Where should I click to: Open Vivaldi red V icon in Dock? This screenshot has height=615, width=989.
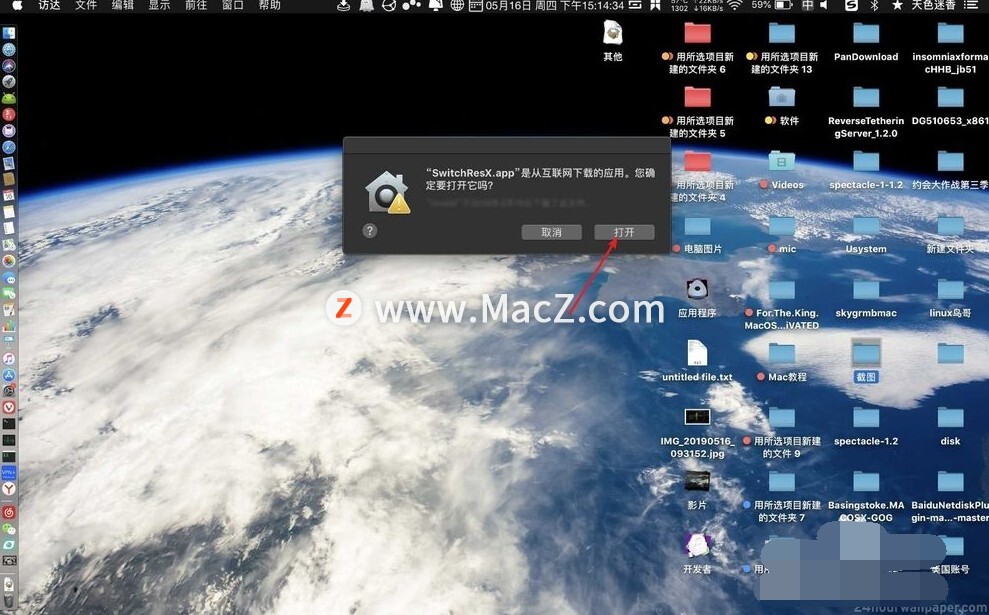[9, 407]
